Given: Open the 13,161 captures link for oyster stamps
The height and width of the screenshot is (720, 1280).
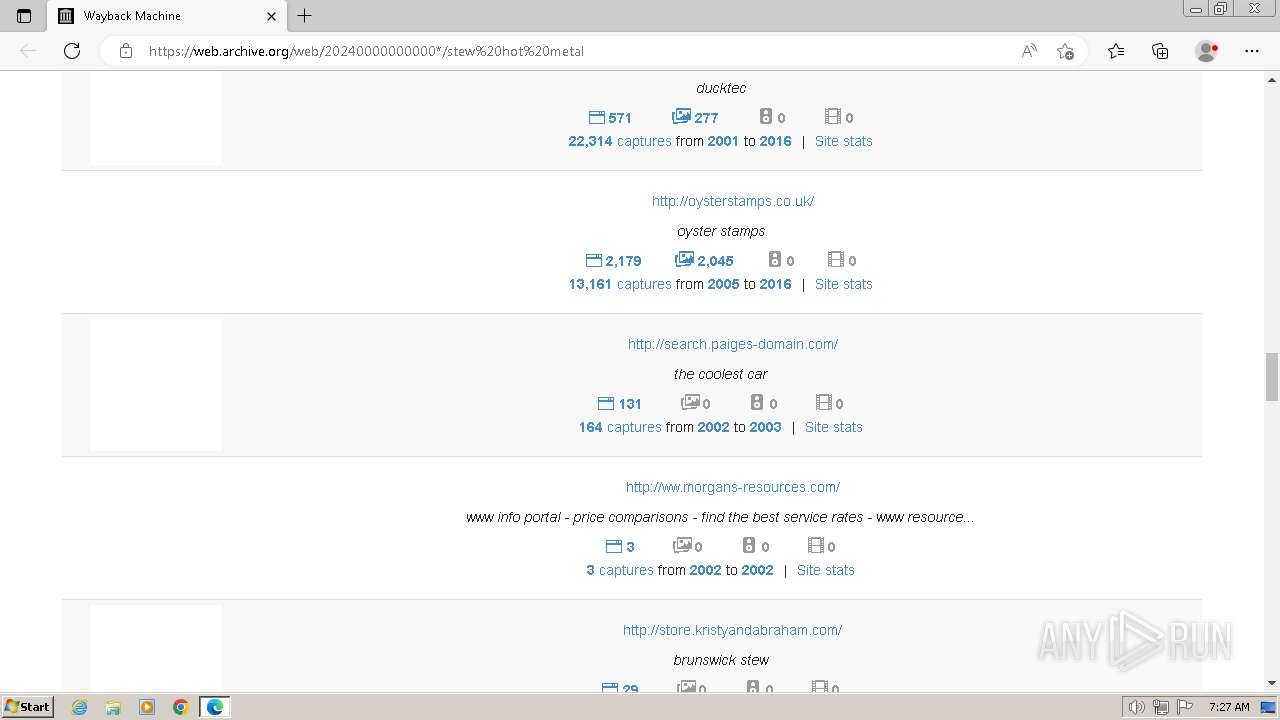Looking at the screenshot, I should (620, 284).
